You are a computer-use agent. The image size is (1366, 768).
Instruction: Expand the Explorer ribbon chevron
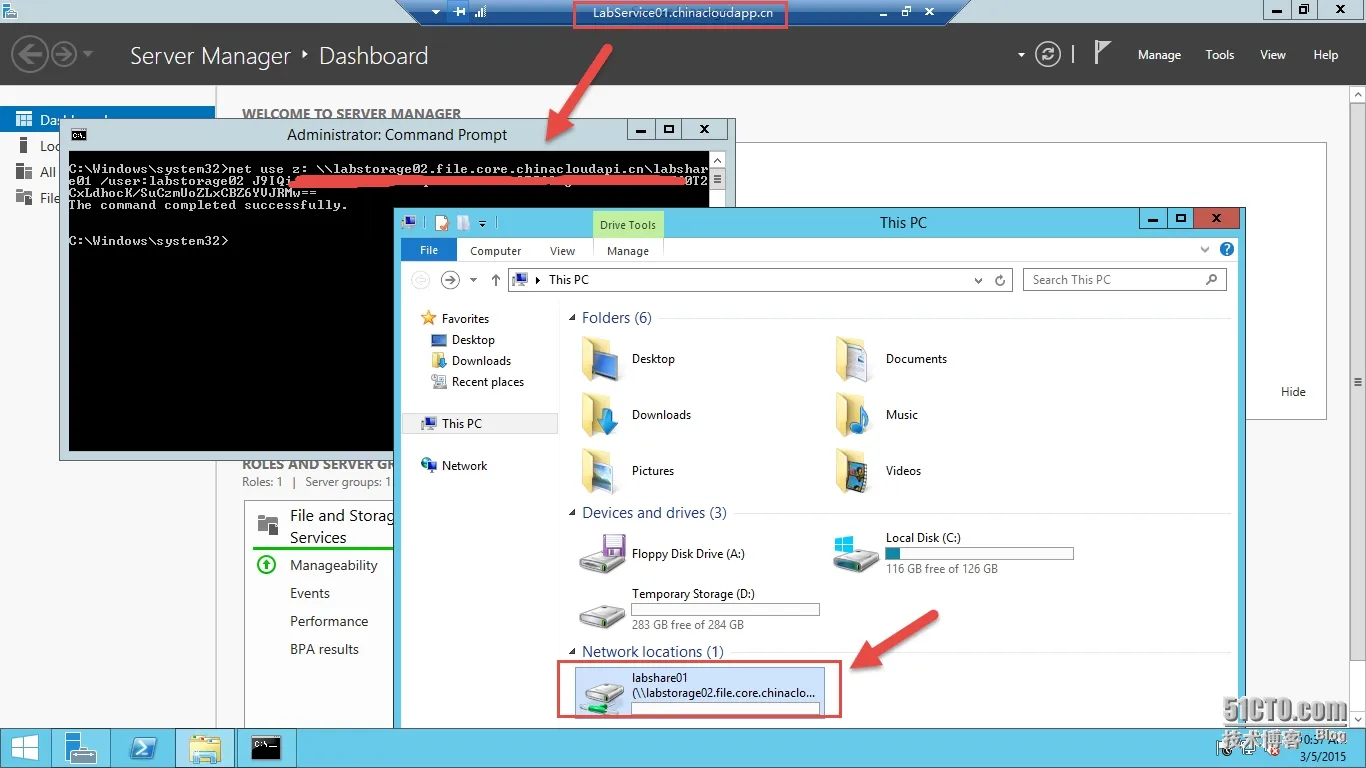[x=1204, y=250]
